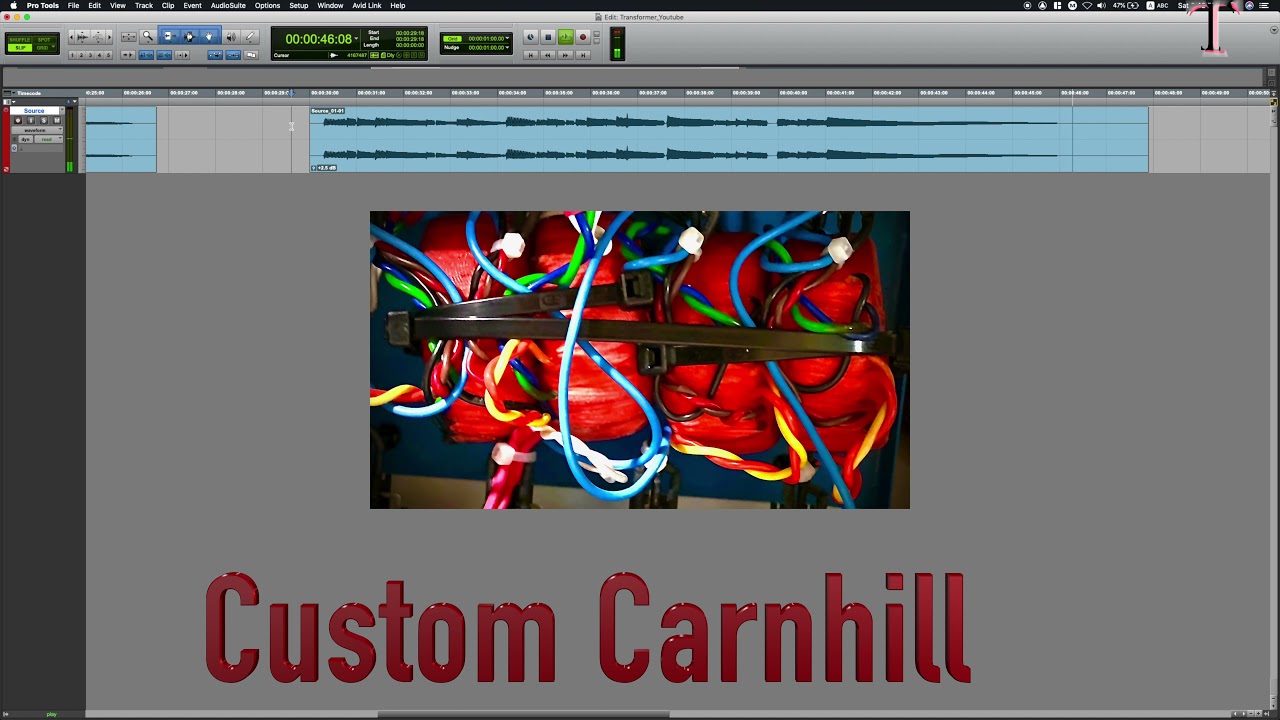Screen dimensions: 1280x720
Task: Enable Spot edit mode
Action: [44, 40]
